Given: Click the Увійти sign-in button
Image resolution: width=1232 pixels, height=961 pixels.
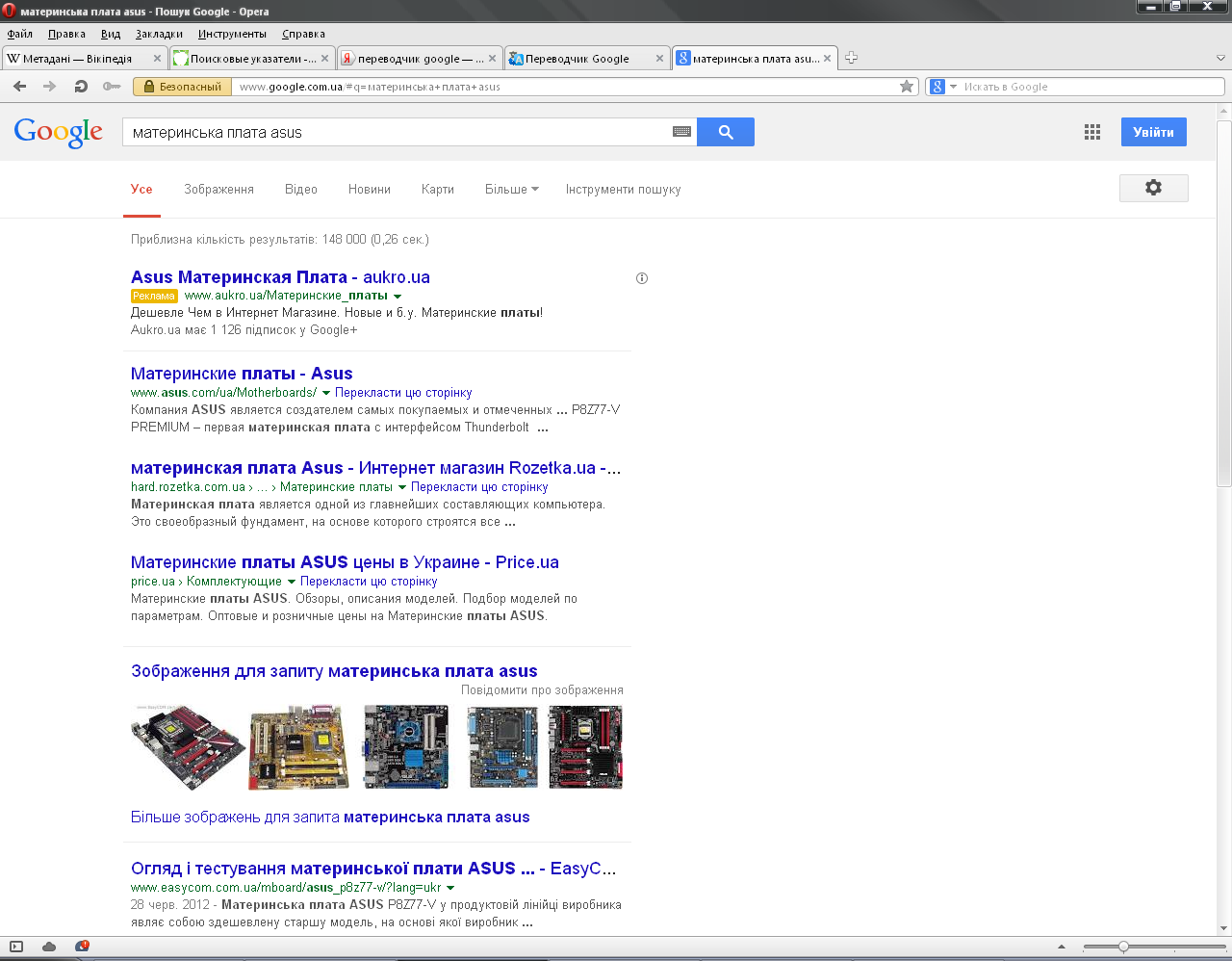Looking at the screenshot, I should point(1154,132).
